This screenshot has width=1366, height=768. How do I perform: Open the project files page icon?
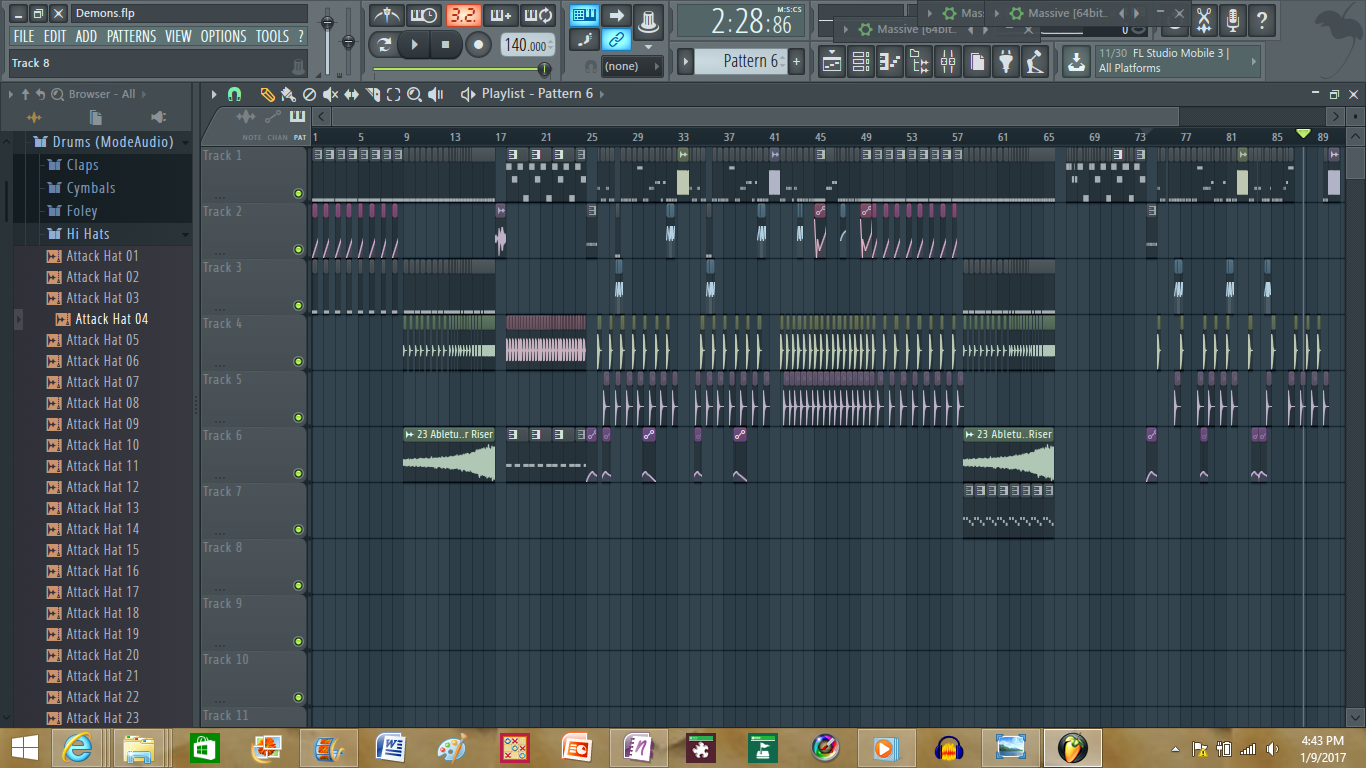977,62
